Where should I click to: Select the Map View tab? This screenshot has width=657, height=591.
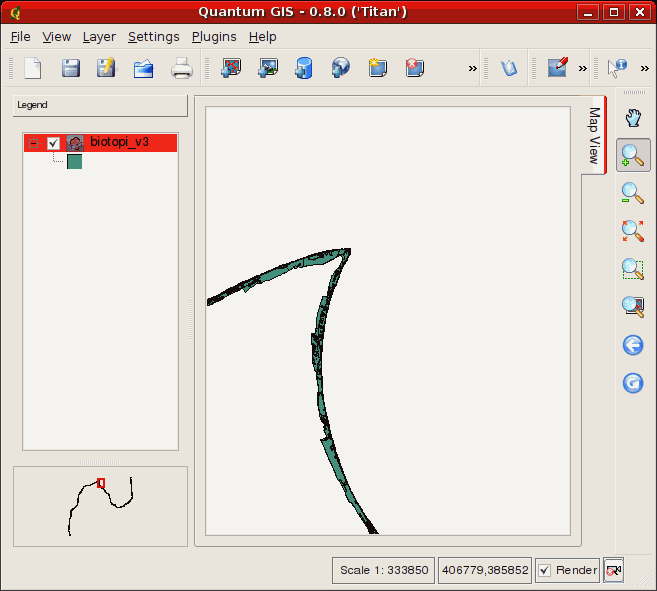594,135
